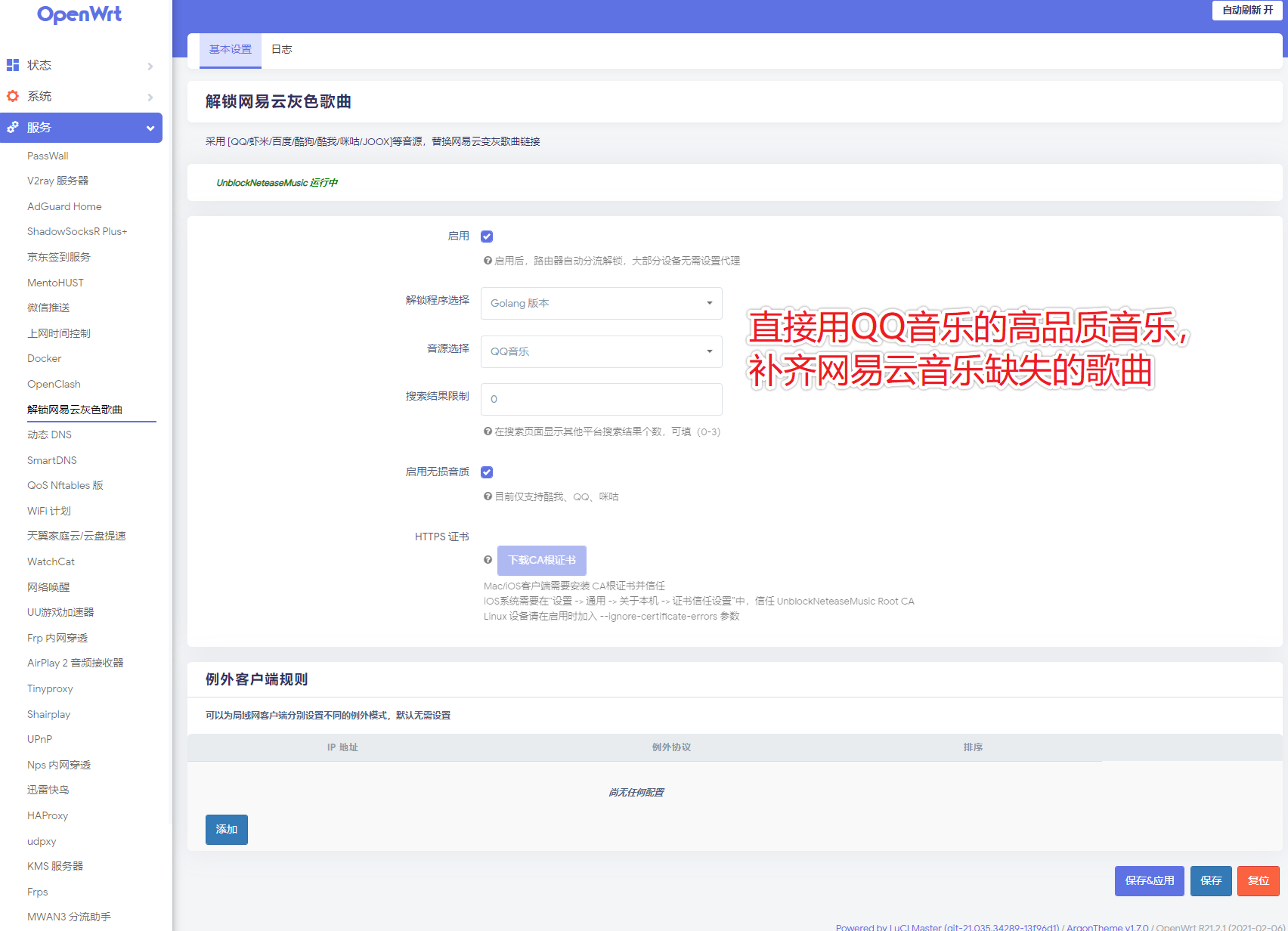Viewport: 1288px width, 931px height.
Task: Click help icon next to CA certificate button
Action: point(488,560)
